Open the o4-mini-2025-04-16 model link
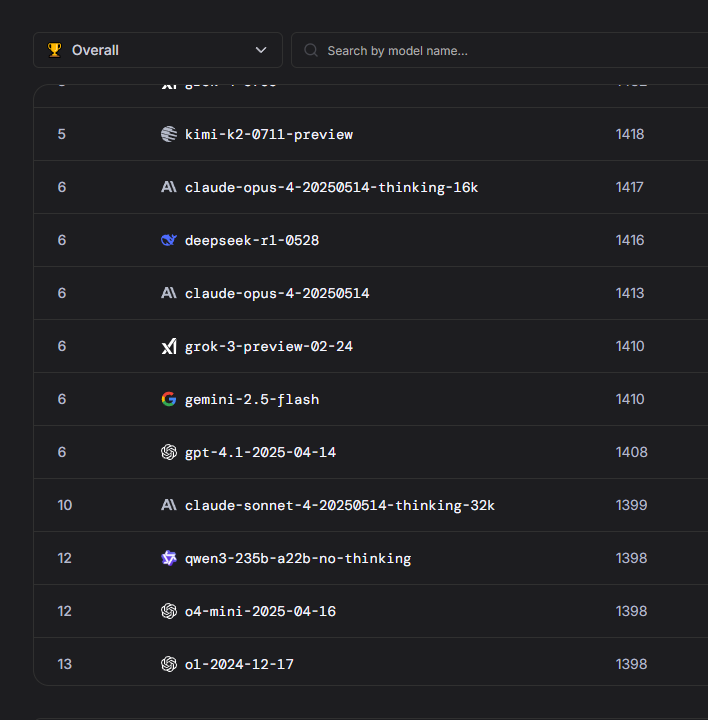 [x=260, y=611]
